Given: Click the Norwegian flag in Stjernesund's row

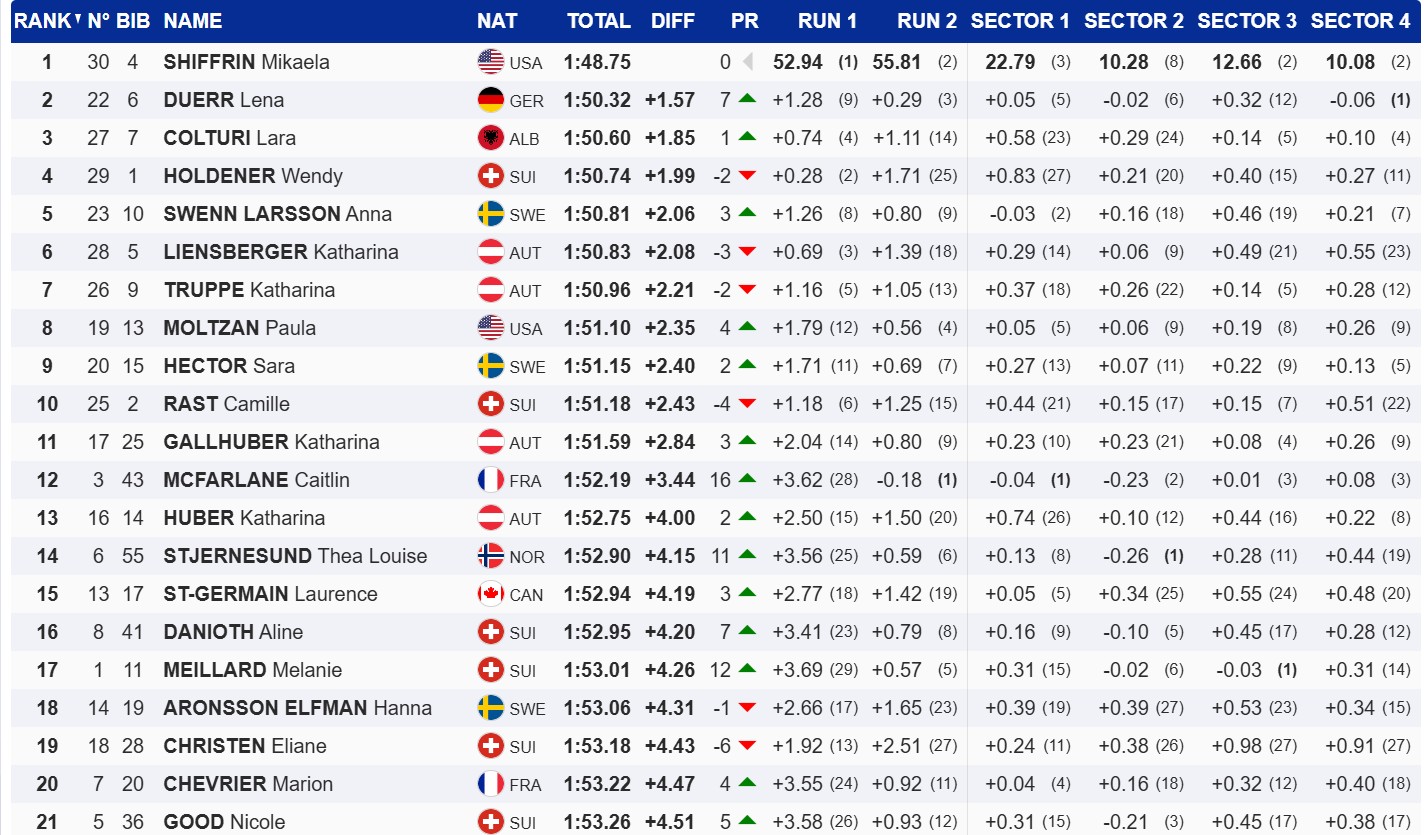Looking at the screenshot, I should 490,556.
